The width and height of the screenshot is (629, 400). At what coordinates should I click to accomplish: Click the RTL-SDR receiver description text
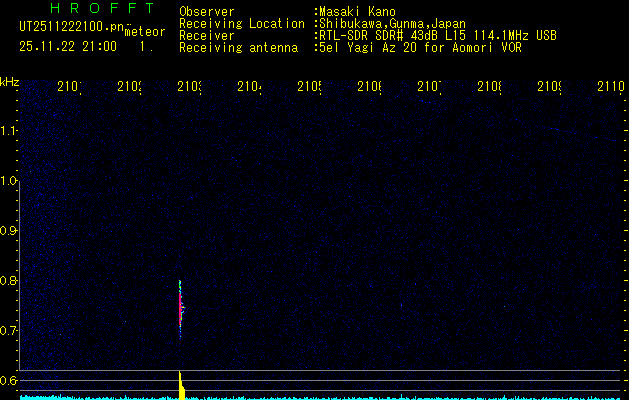tap(436, 35)
